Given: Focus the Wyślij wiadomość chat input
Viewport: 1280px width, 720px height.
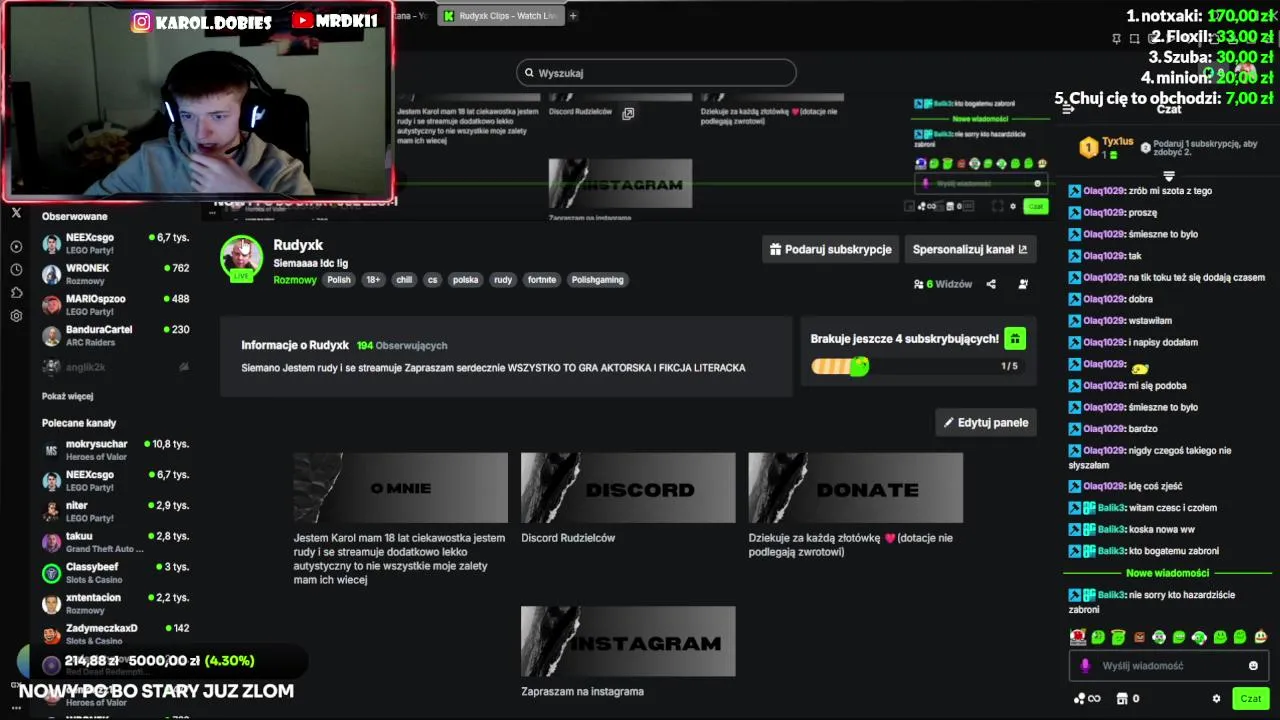Looking at the screenshot, I should coord(1167,666).
